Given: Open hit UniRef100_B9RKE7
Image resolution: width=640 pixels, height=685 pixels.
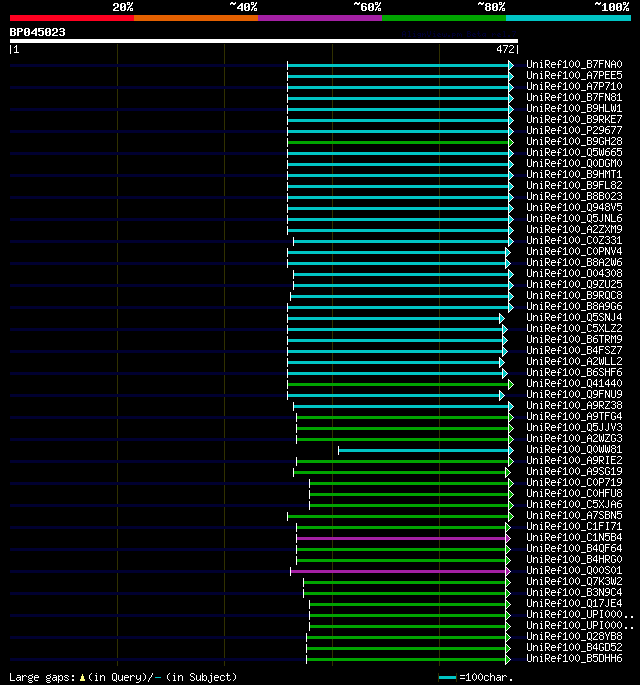Looking at the screenshot, I should coord(574,120).
